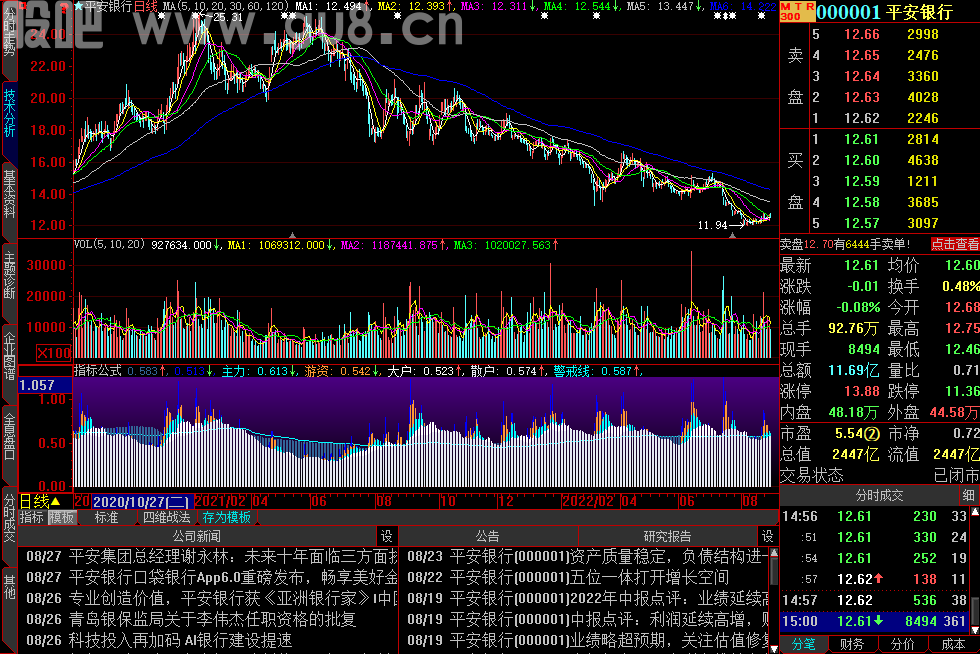Image resolution: width=980 pixels, height=654 pixels.
Task: Open news 专业创造价值 平安银行获亚洲银行家
Action: pos(211,598)
